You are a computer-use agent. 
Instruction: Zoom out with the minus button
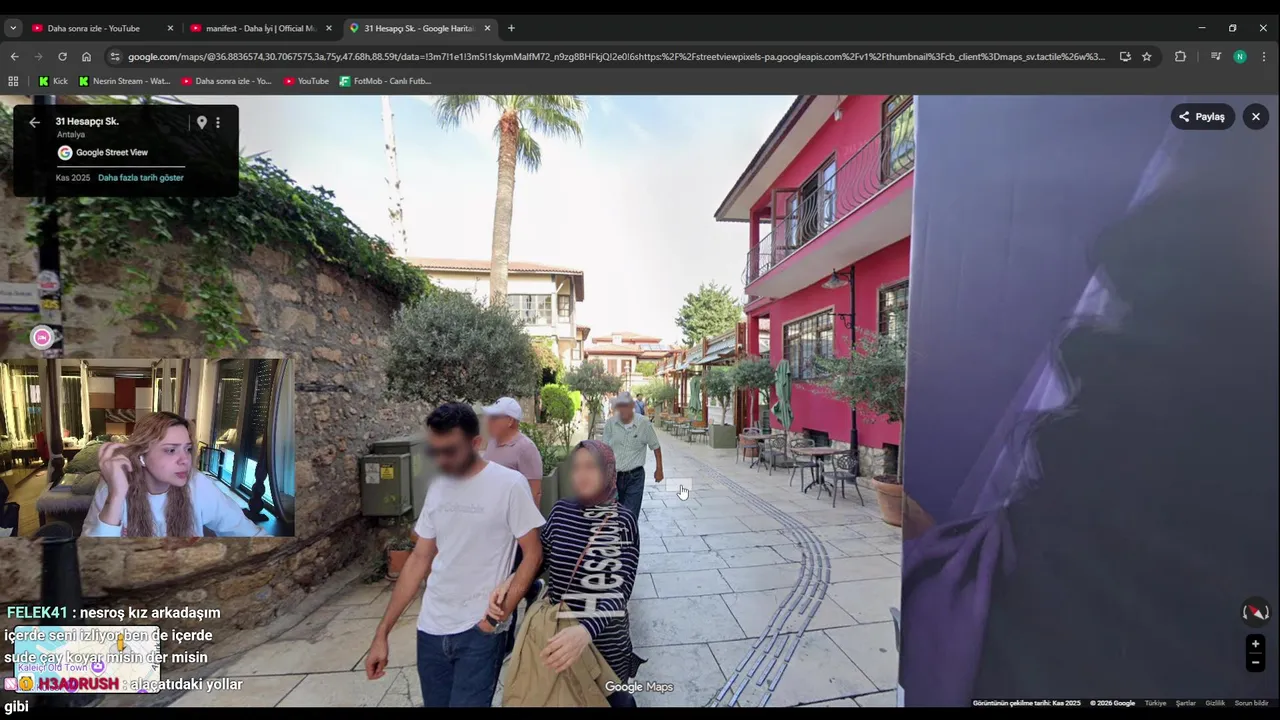click(x=1255, y=662)
